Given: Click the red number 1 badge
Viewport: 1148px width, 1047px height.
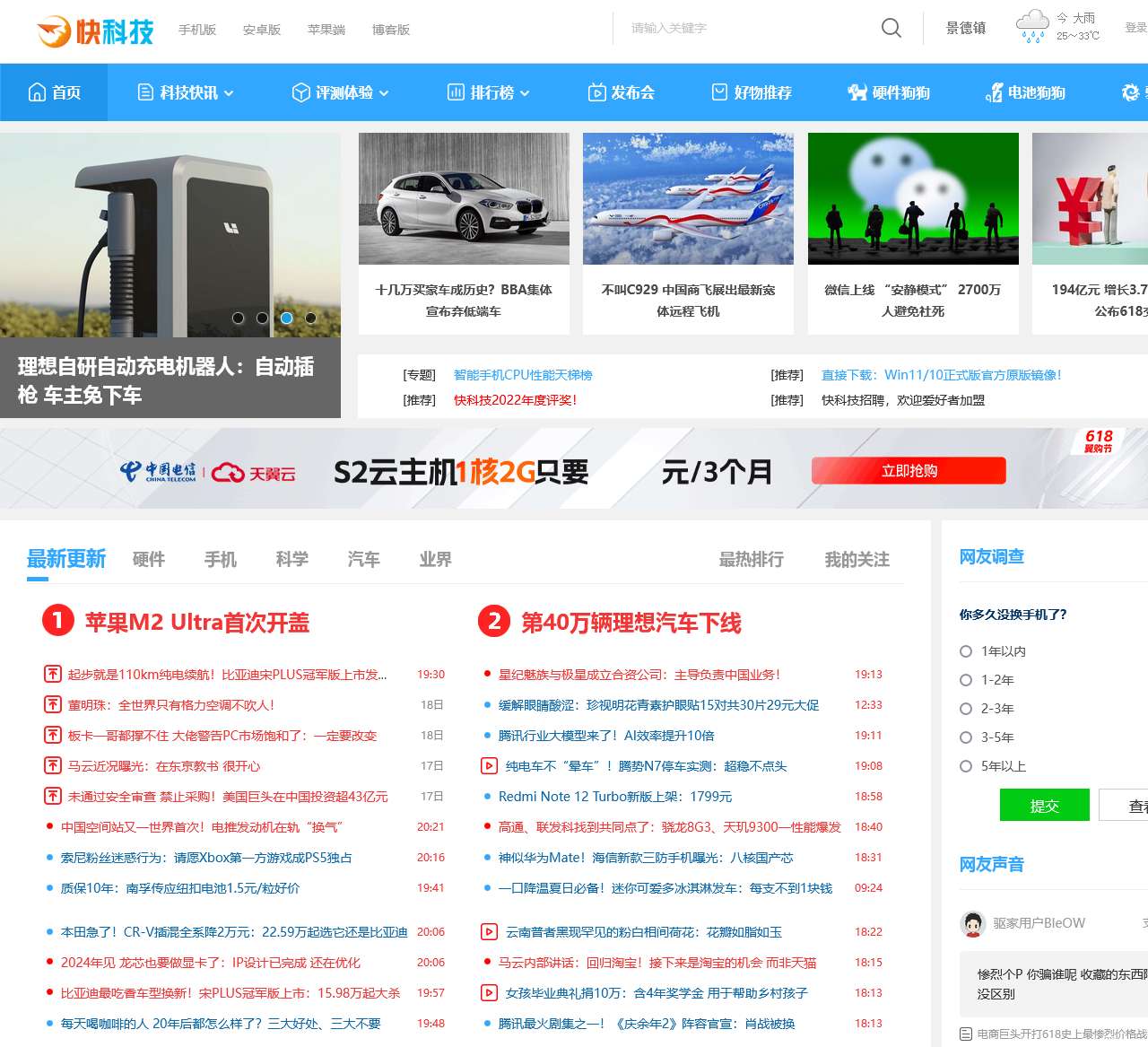Looking at the screenshot, I should [x=58, y=621].
